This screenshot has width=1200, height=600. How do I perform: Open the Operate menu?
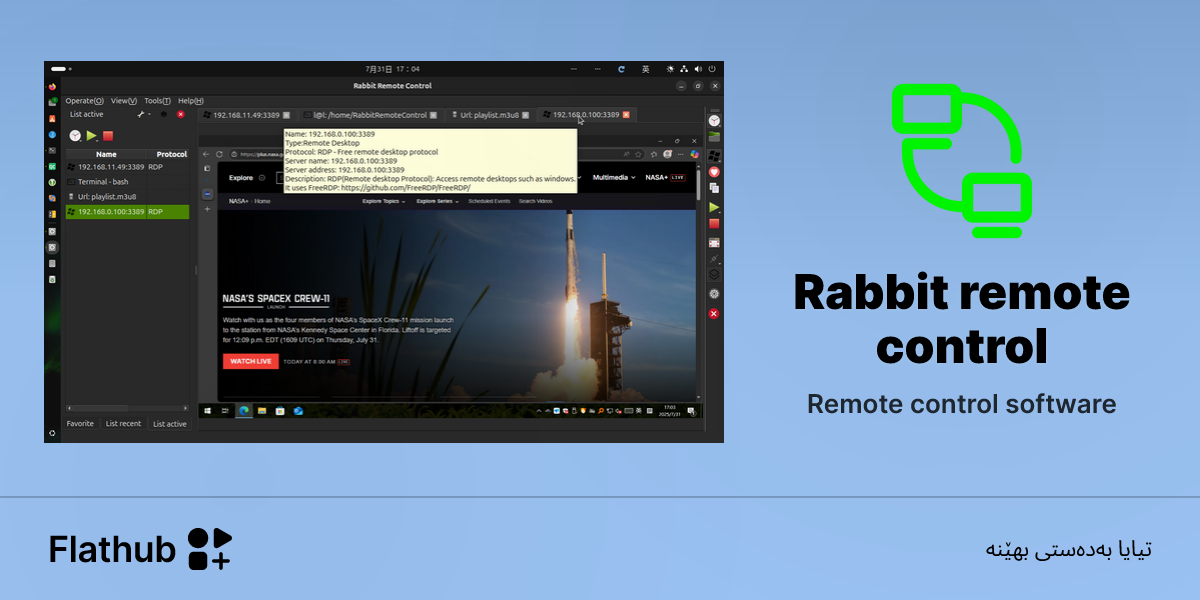[84, 101]
